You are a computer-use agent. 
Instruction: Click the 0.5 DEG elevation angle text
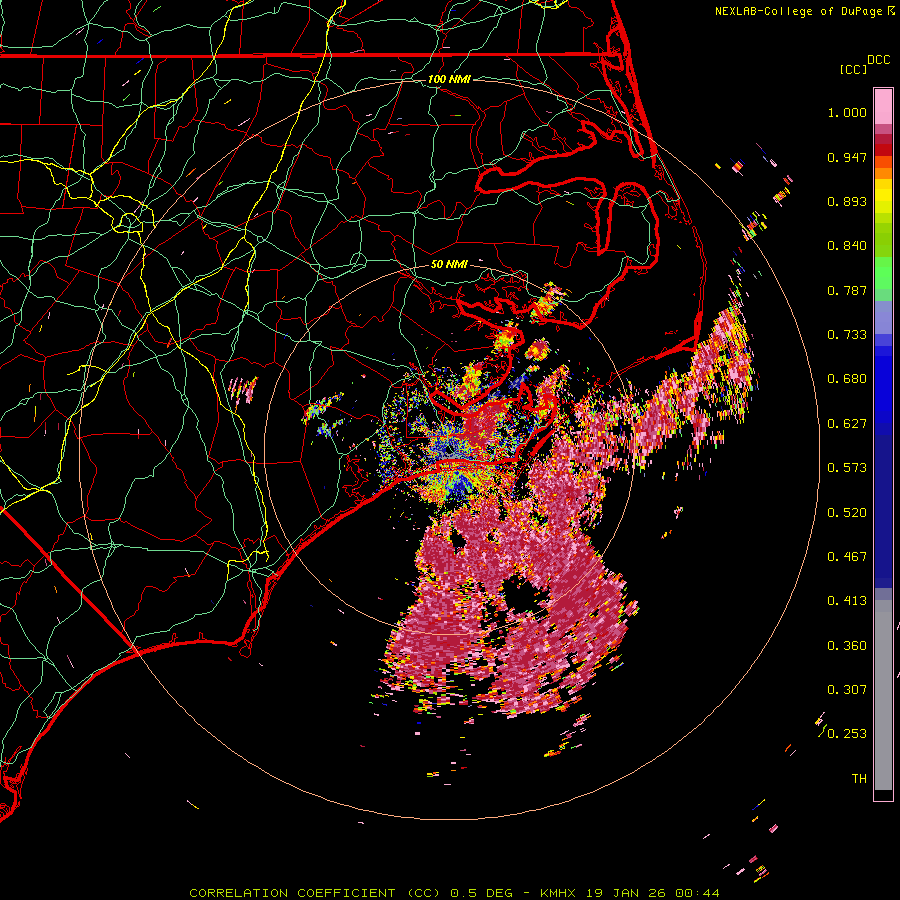(481, 893)
